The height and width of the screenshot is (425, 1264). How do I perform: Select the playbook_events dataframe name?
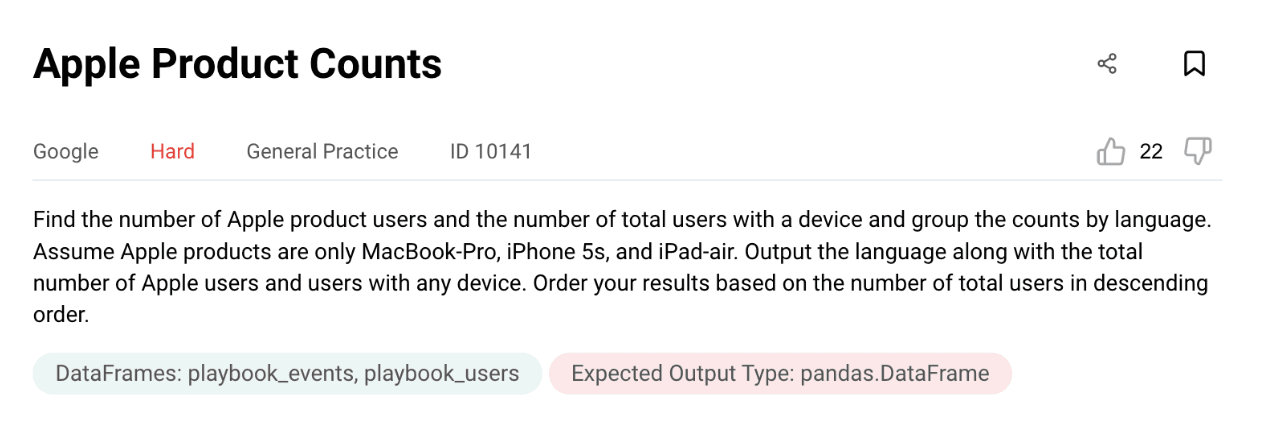268,374
